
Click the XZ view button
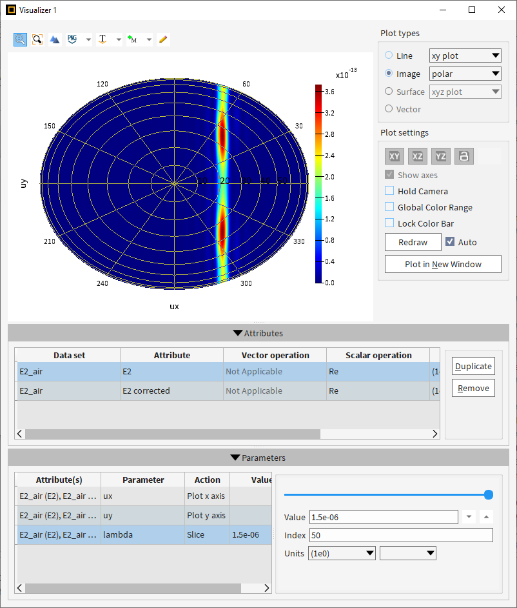pyautogui.click(x=417, y=156)
